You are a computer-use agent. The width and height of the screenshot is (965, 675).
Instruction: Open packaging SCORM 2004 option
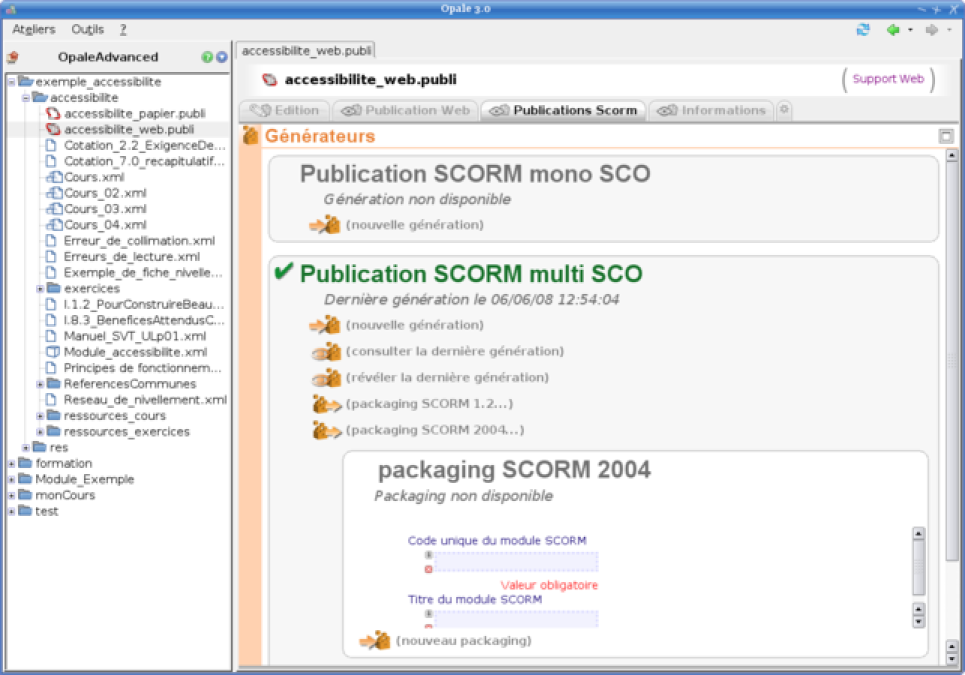(435, 431)
